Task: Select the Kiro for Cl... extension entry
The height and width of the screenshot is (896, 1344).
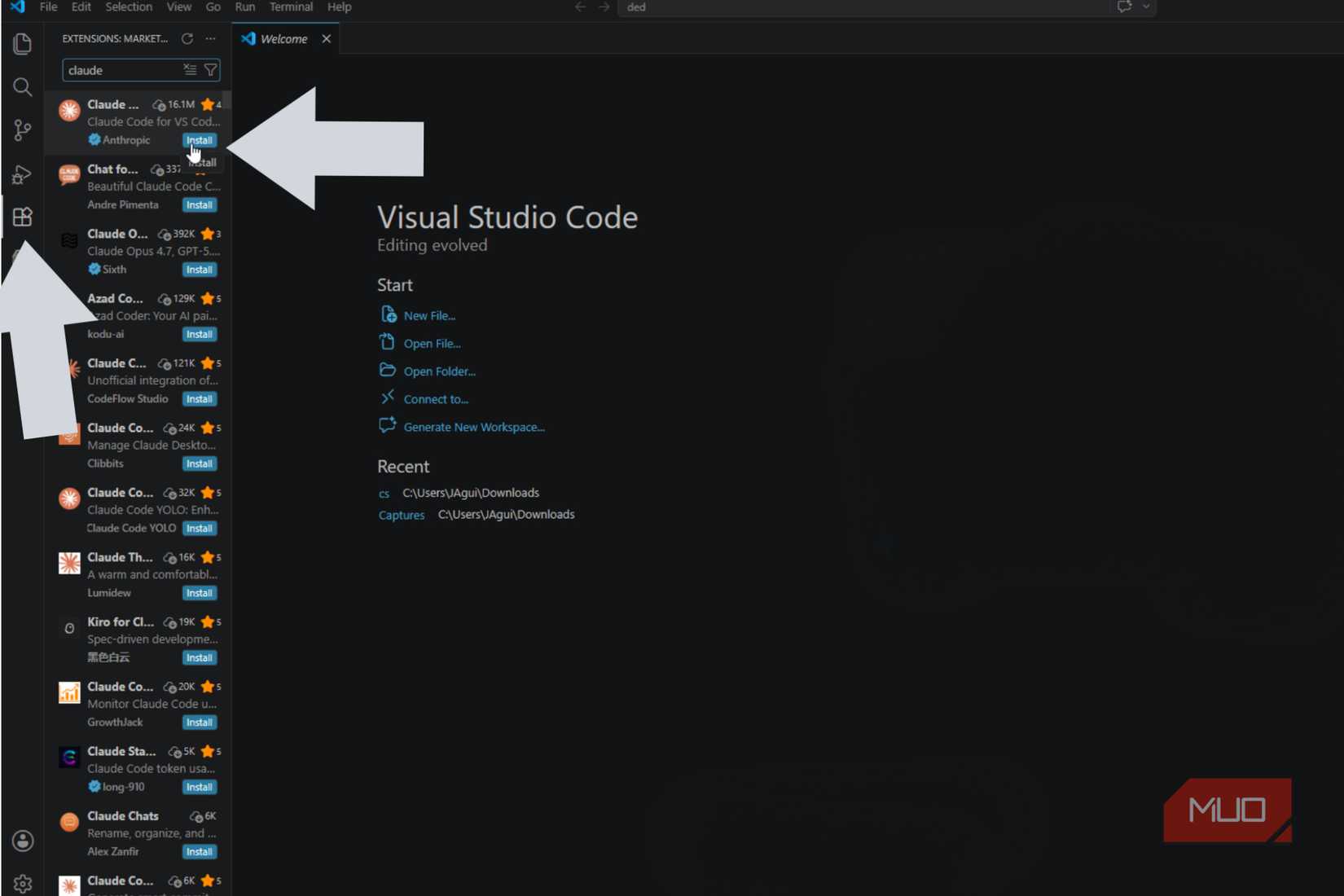Action: point(138,639)
